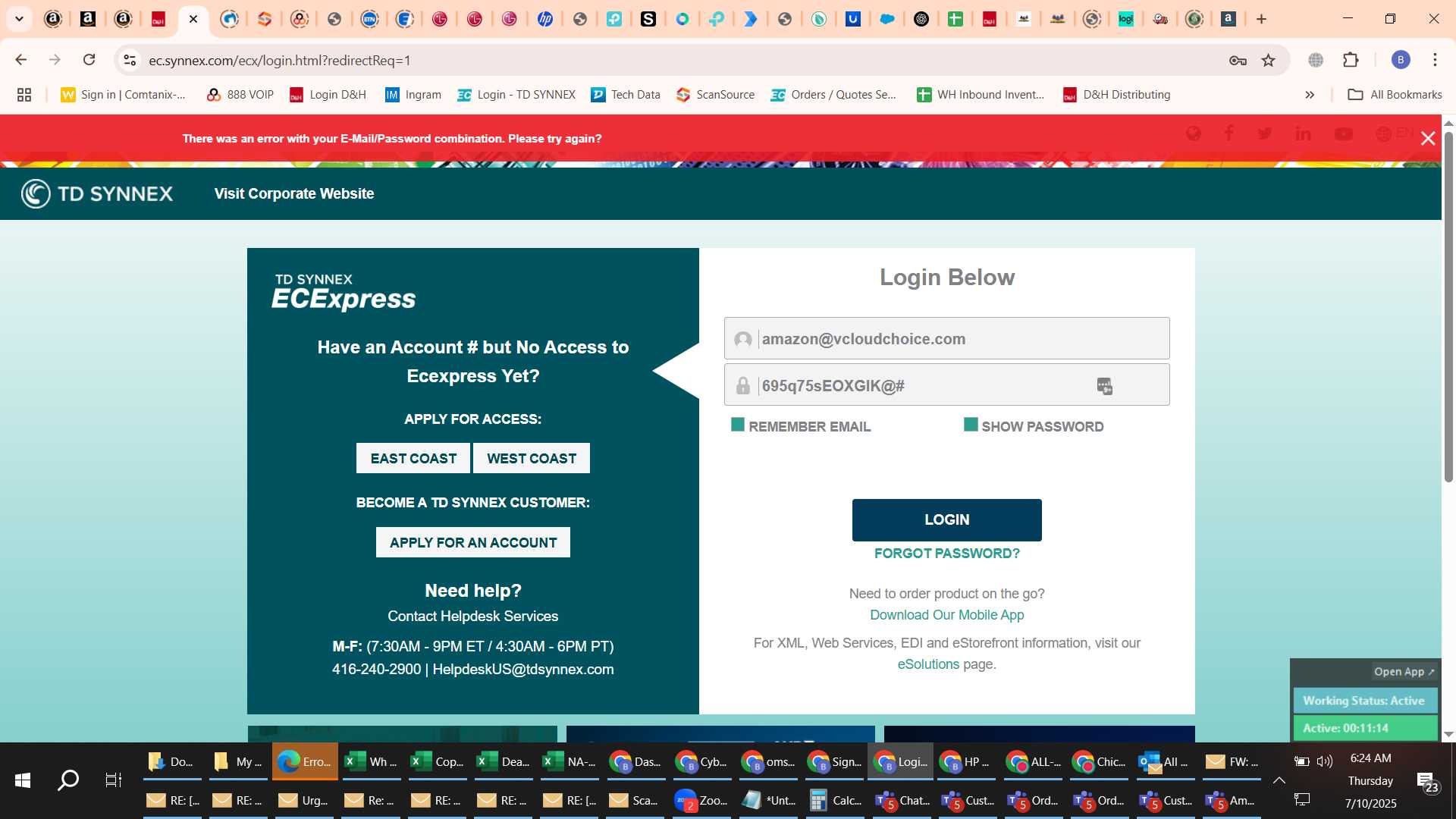
Task: Open the Orders / Quotes bookmark
Action: (833, 95)
